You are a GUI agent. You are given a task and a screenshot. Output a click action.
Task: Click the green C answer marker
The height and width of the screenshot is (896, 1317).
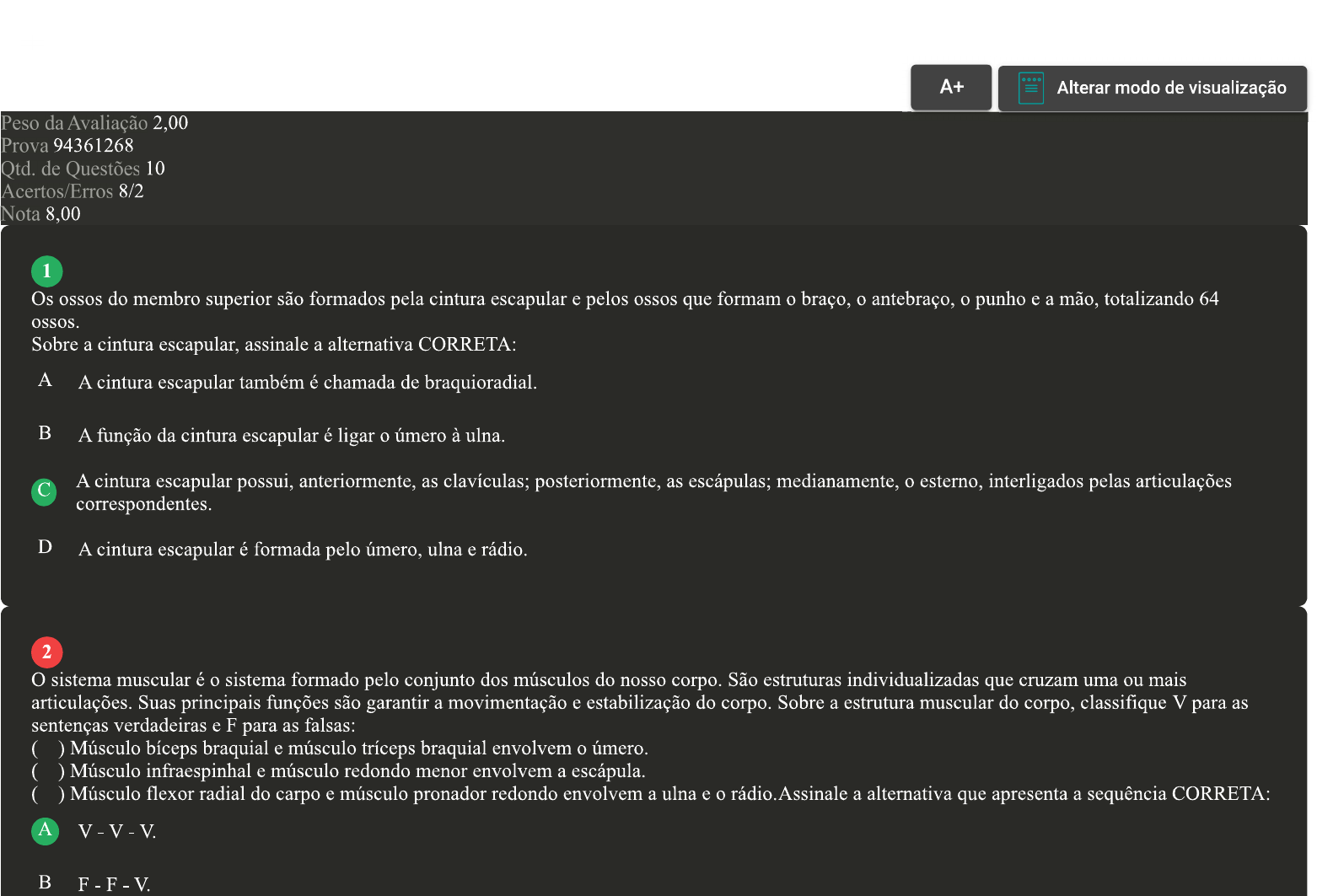(44, 492)
